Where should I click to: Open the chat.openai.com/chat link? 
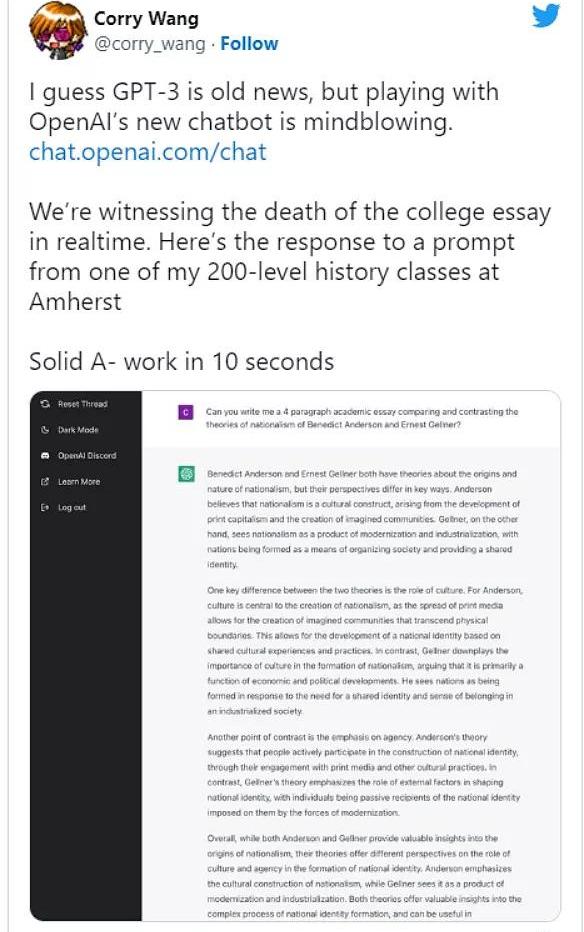[147, 151]
